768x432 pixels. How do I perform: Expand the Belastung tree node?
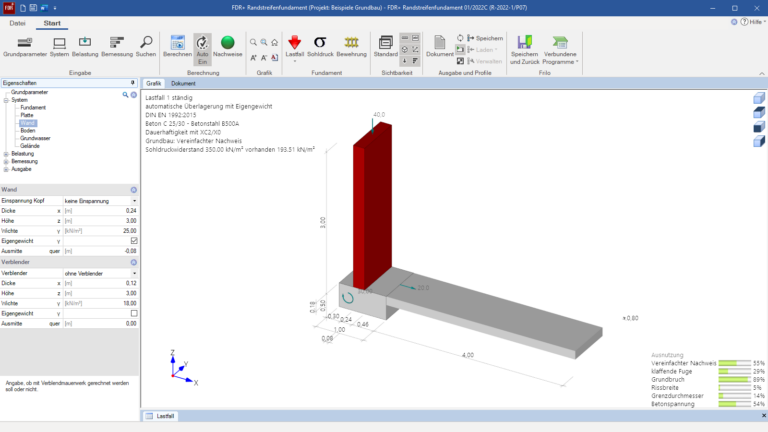pyautogui.click(x=6, y=154)
